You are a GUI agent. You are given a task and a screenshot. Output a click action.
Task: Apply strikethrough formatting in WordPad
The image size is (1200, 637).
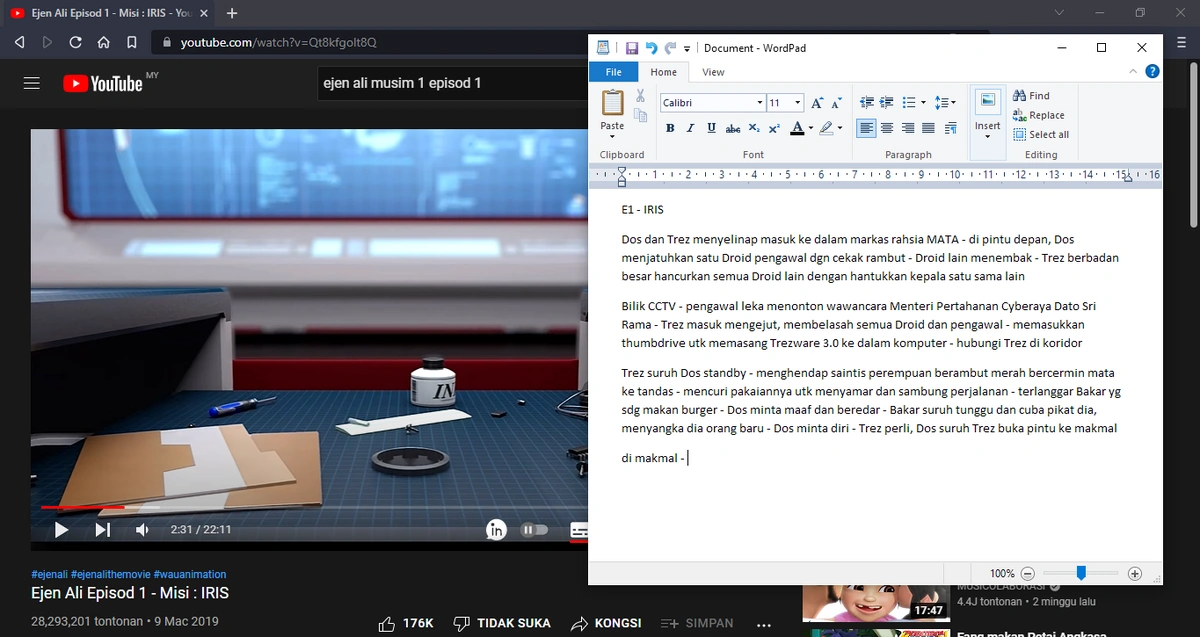(x=733, y=128)
